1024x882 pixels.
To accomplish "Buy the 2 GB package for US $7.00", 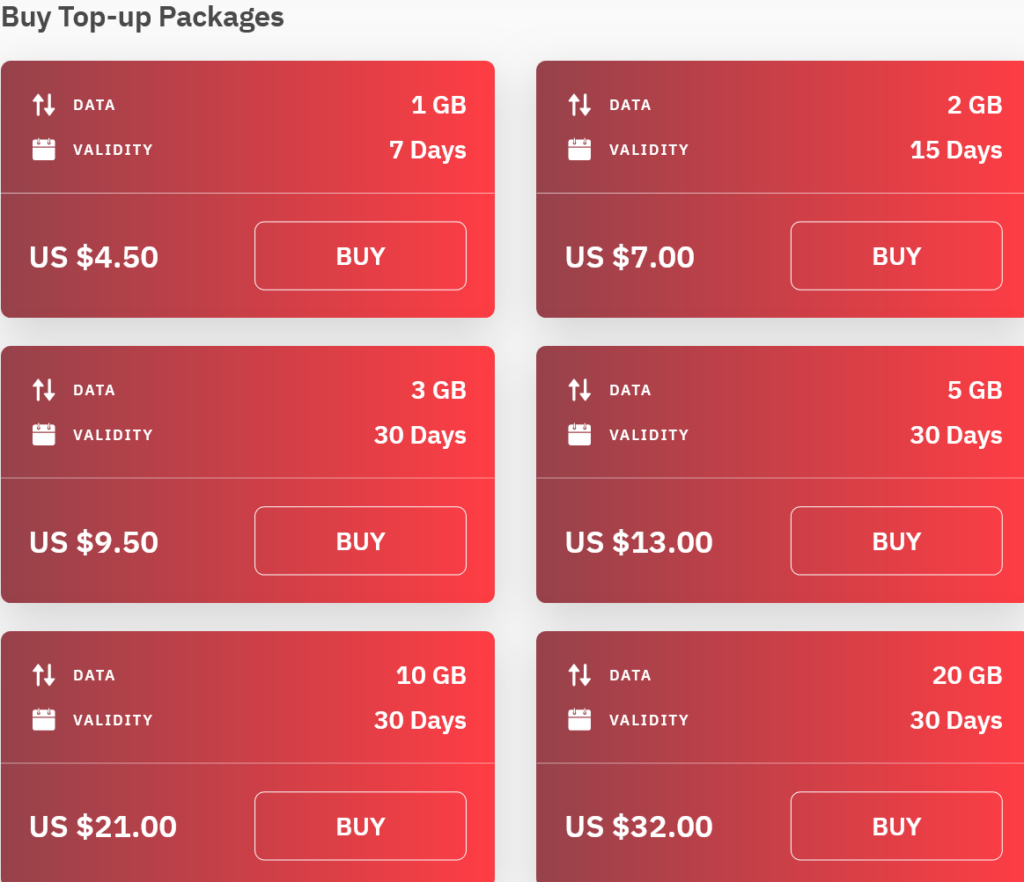I will tap(896, 256).
